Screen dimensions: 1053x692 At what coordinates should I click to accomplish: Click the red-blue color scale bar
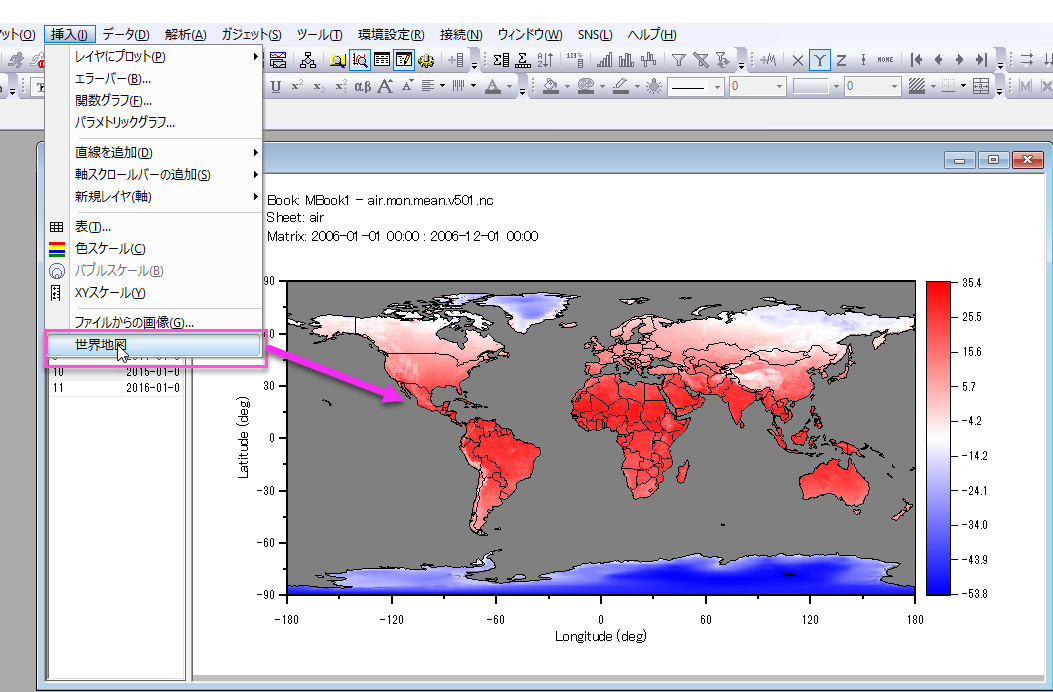(938, 438)
